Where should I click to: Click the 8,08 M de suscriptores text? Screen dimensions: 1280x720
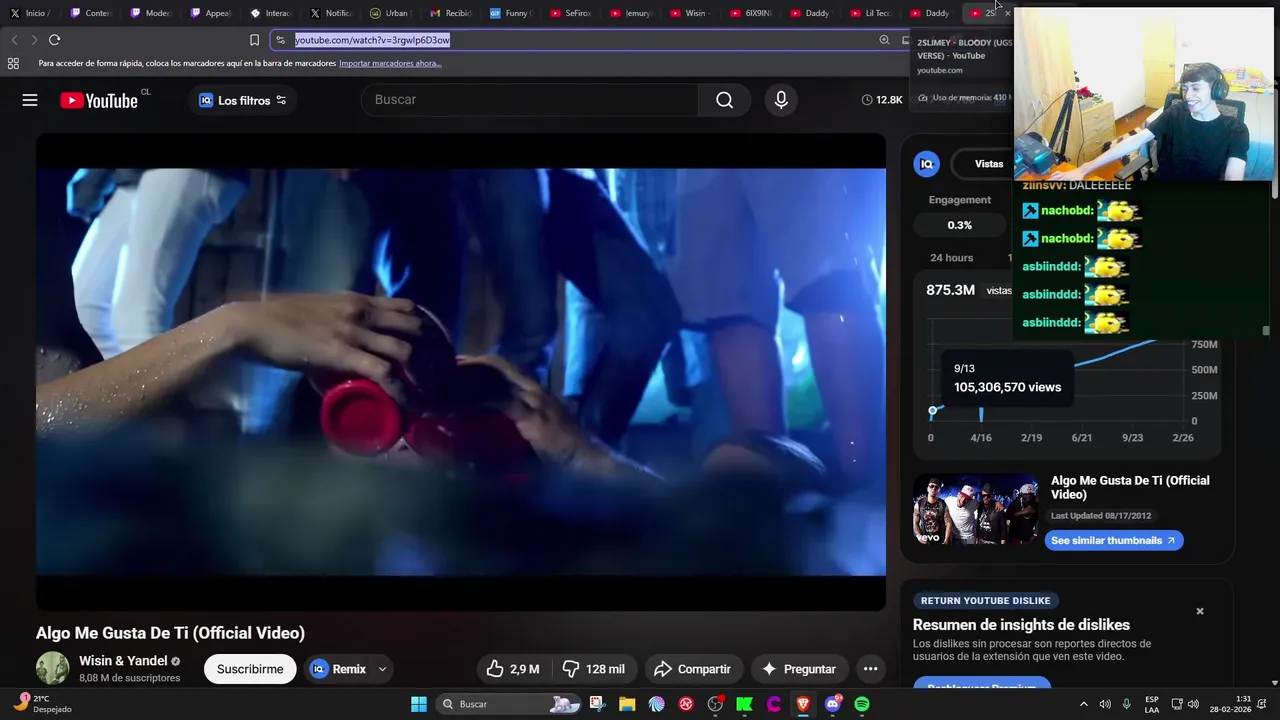(130, 678)
